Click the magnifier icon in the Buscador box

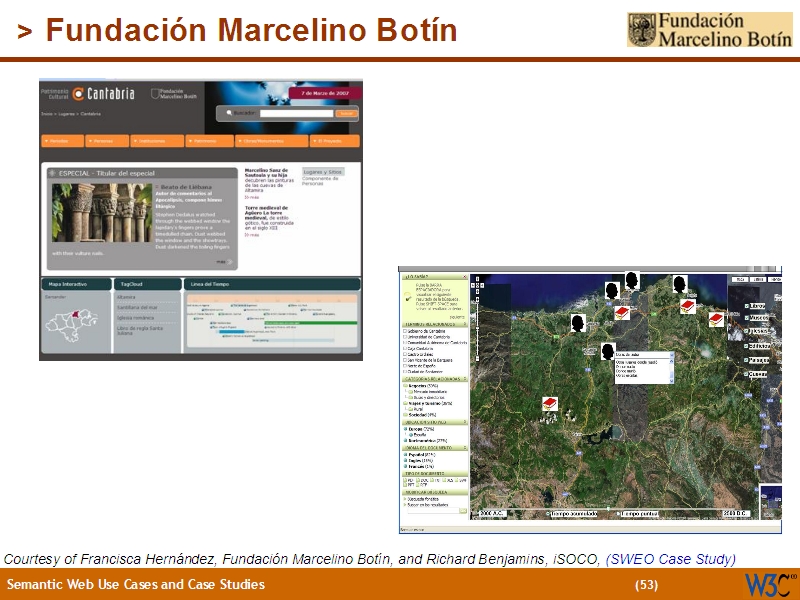click(x=228, y=113)
